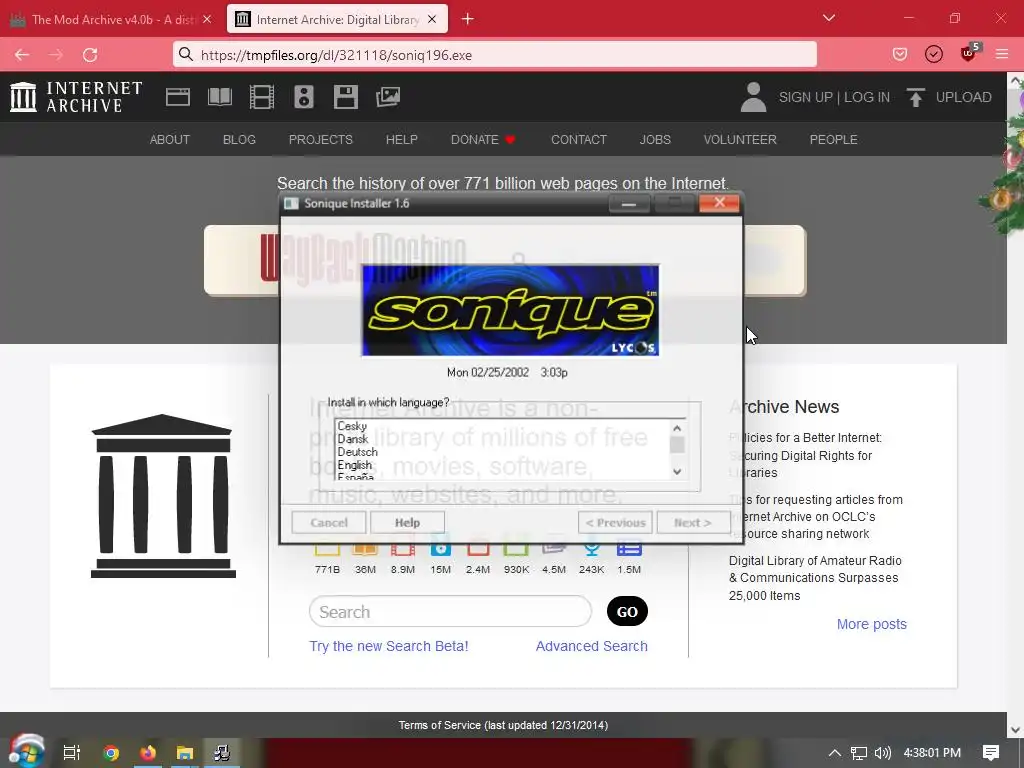Focus the Archive Search input field

click(450, 612)
